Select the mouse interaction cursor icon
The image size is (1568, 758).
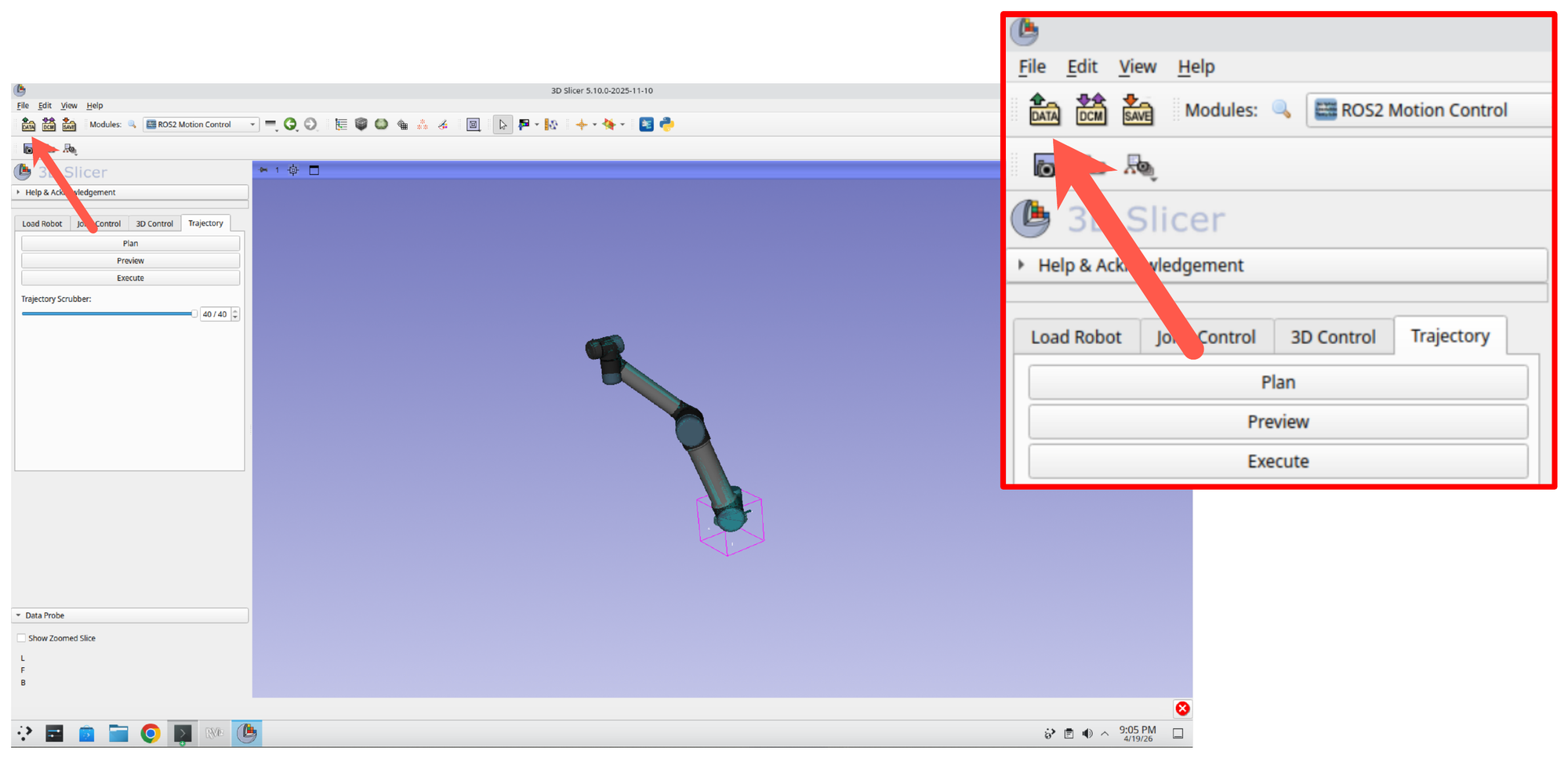tap(503, 124)
